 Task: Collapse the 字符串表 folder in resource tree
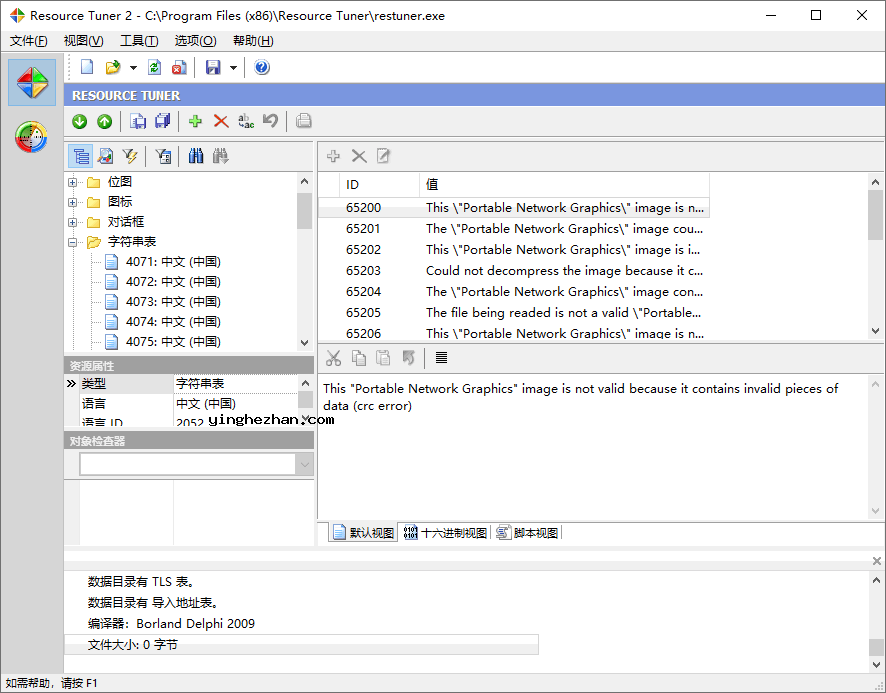pyautogui.click(x=72, y=242)
